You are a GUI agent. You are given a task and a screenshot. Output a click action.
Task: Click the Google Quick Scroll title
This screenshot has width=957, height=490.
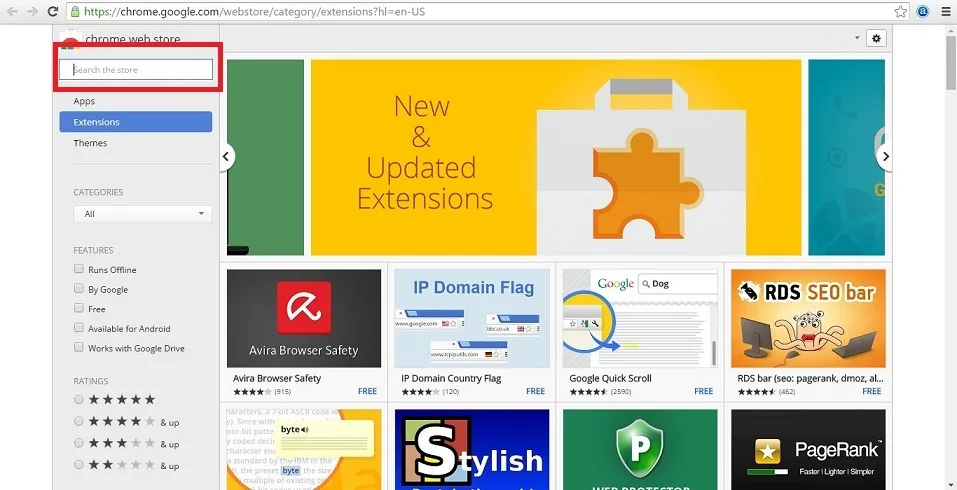coord(610,378)
